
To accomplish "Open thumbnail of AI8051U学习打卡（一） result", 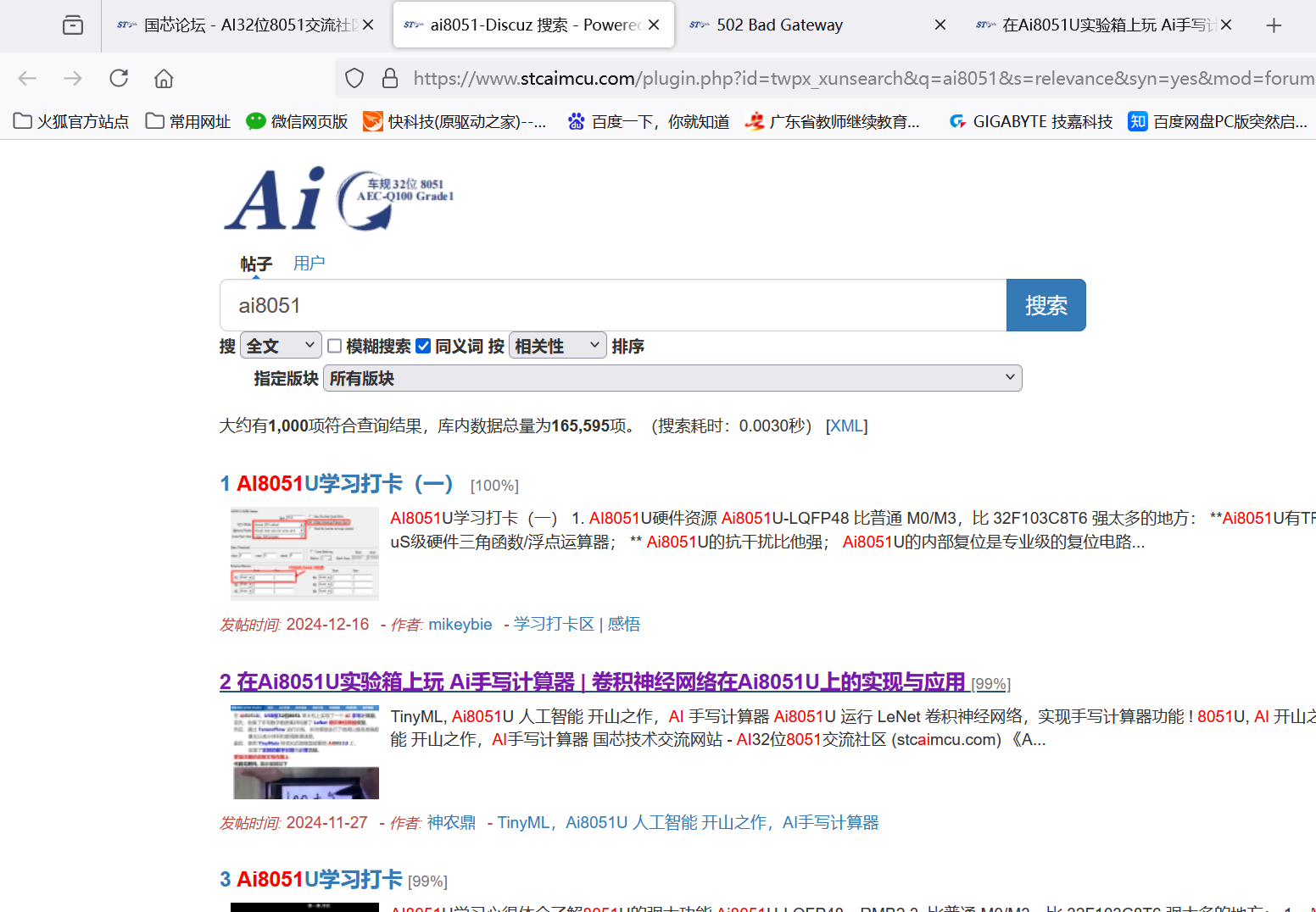I will (304, 553).
